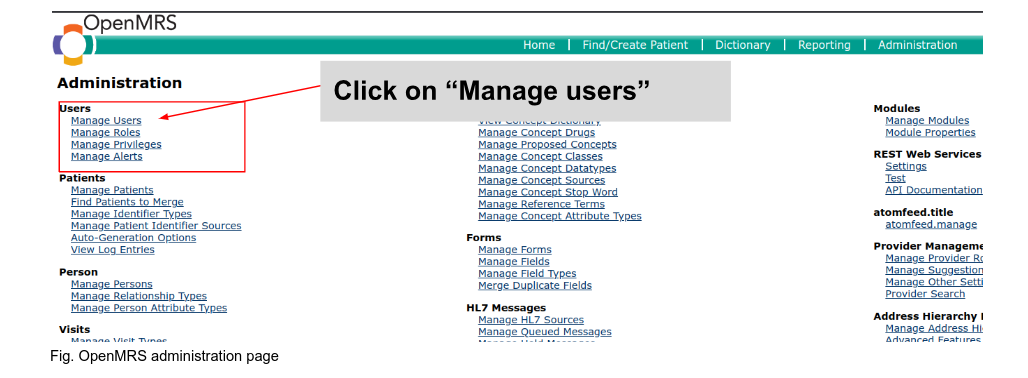Open Manage Reference Terms link
This screenshot has width=1028, height=378.
click(542, 204)
